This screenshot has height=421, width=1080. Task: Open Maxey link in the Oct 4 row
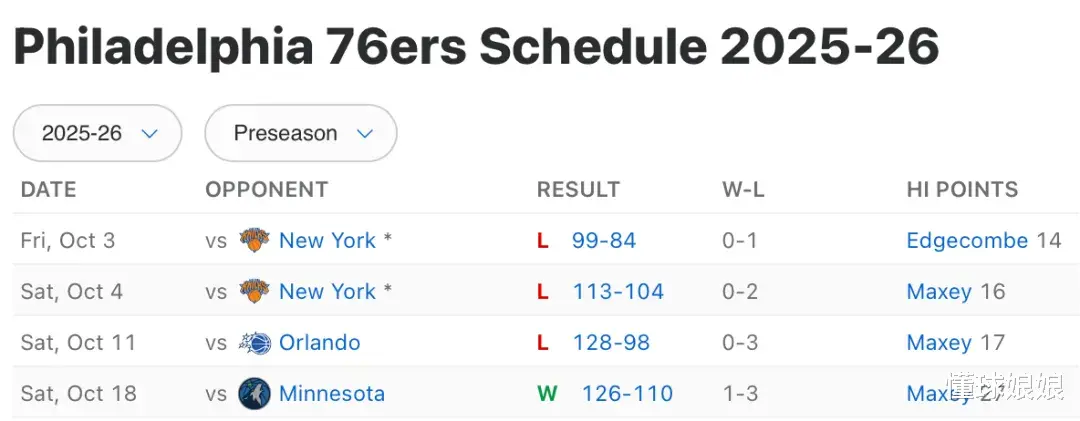[939, 291]
